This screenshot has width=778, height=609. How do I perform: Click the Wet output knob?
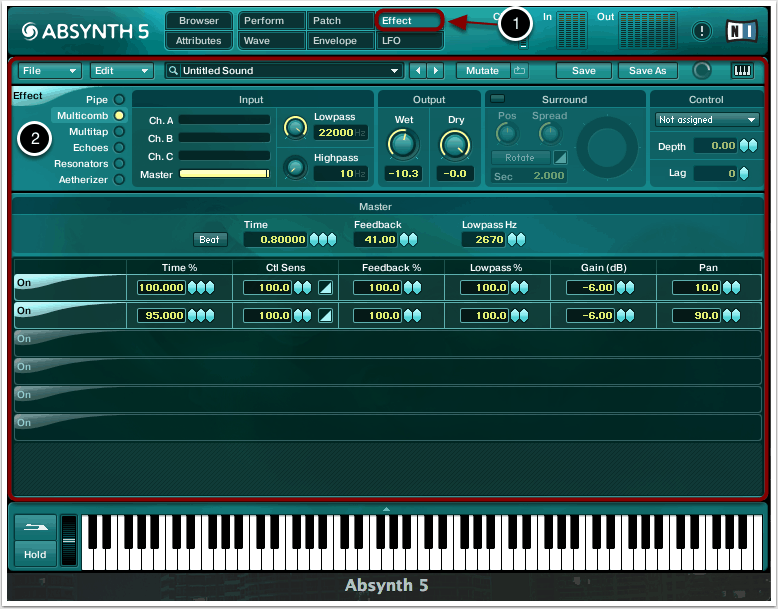coord(403,145)
